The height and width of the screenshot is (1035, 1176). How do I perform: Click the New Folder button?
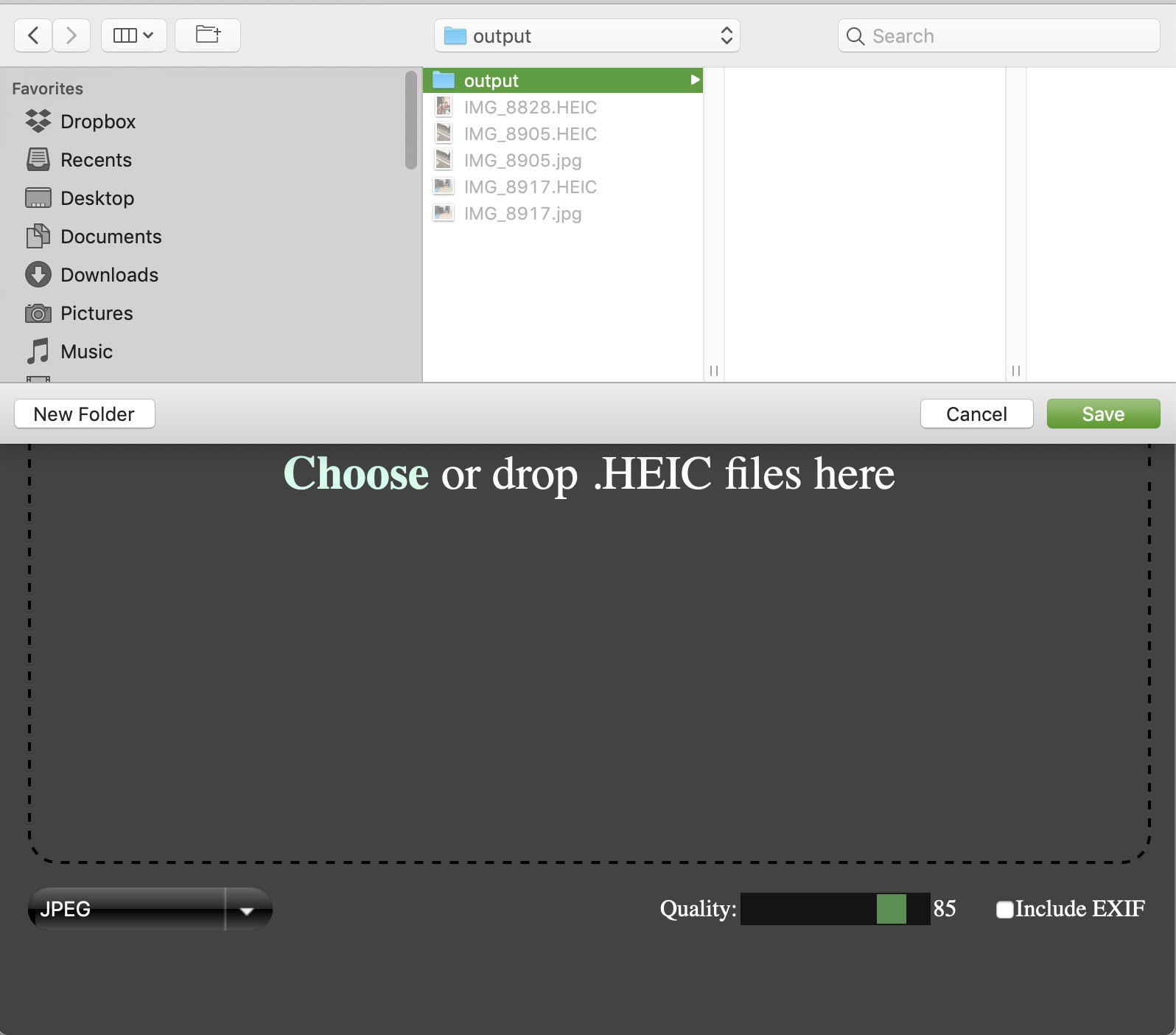[x=85, y=414]
